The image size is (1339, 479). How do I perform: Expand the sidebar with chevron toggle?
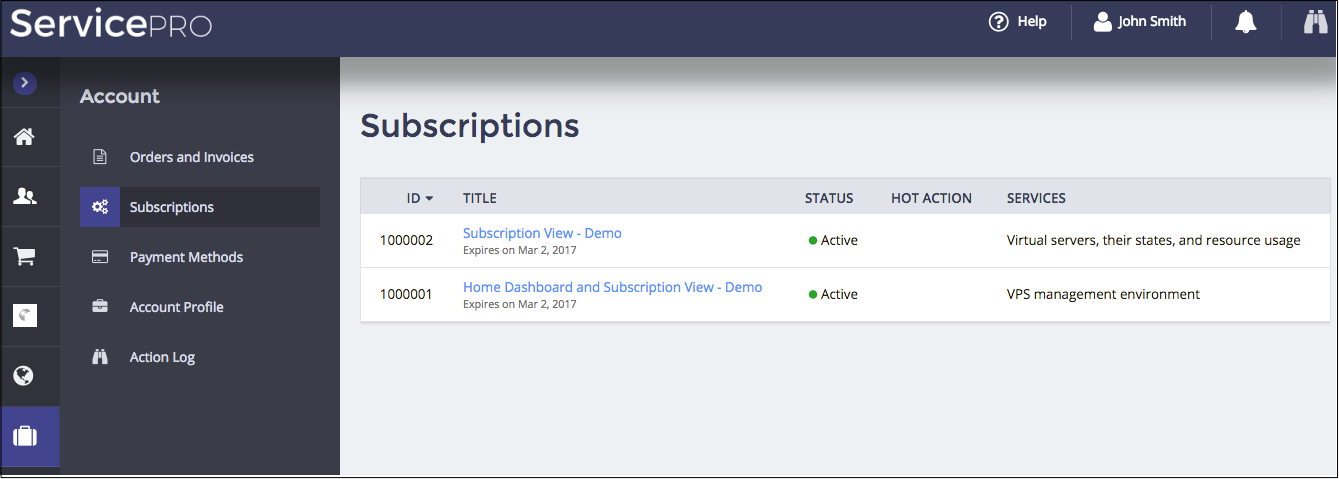coord(25,84)
